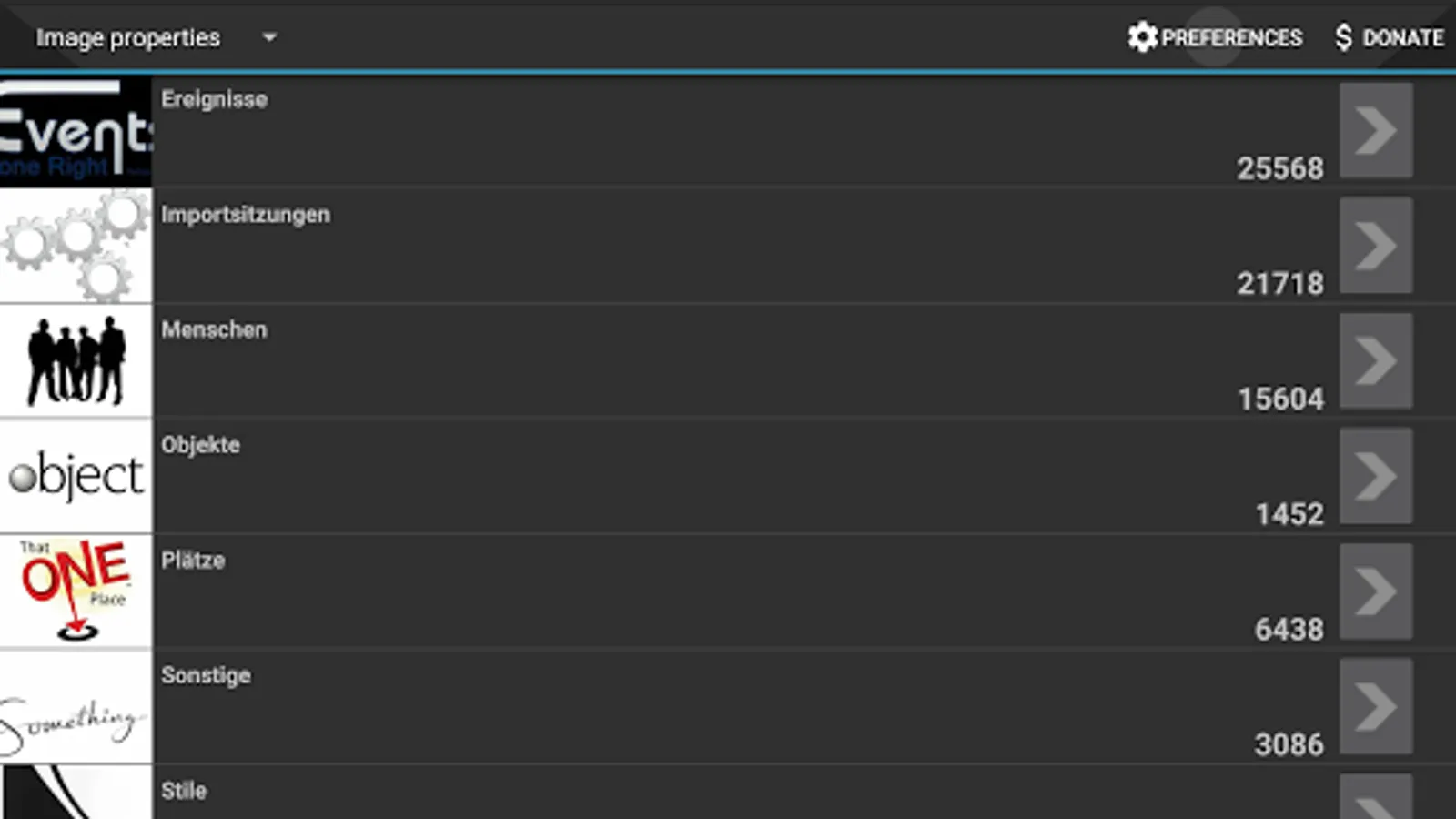Click the arrow next to Objekte

tap(1375, 476)
